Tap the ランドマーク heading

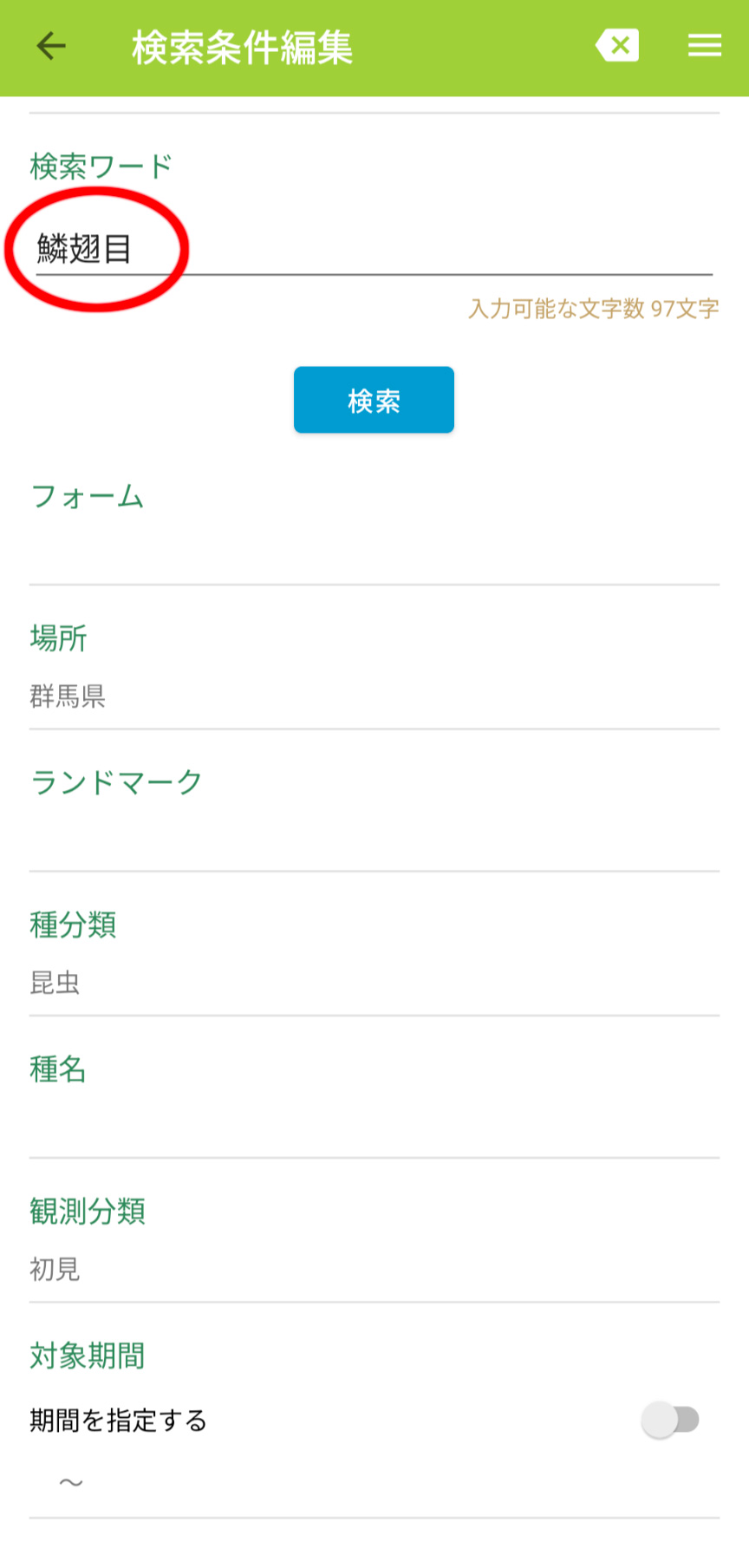116,782
